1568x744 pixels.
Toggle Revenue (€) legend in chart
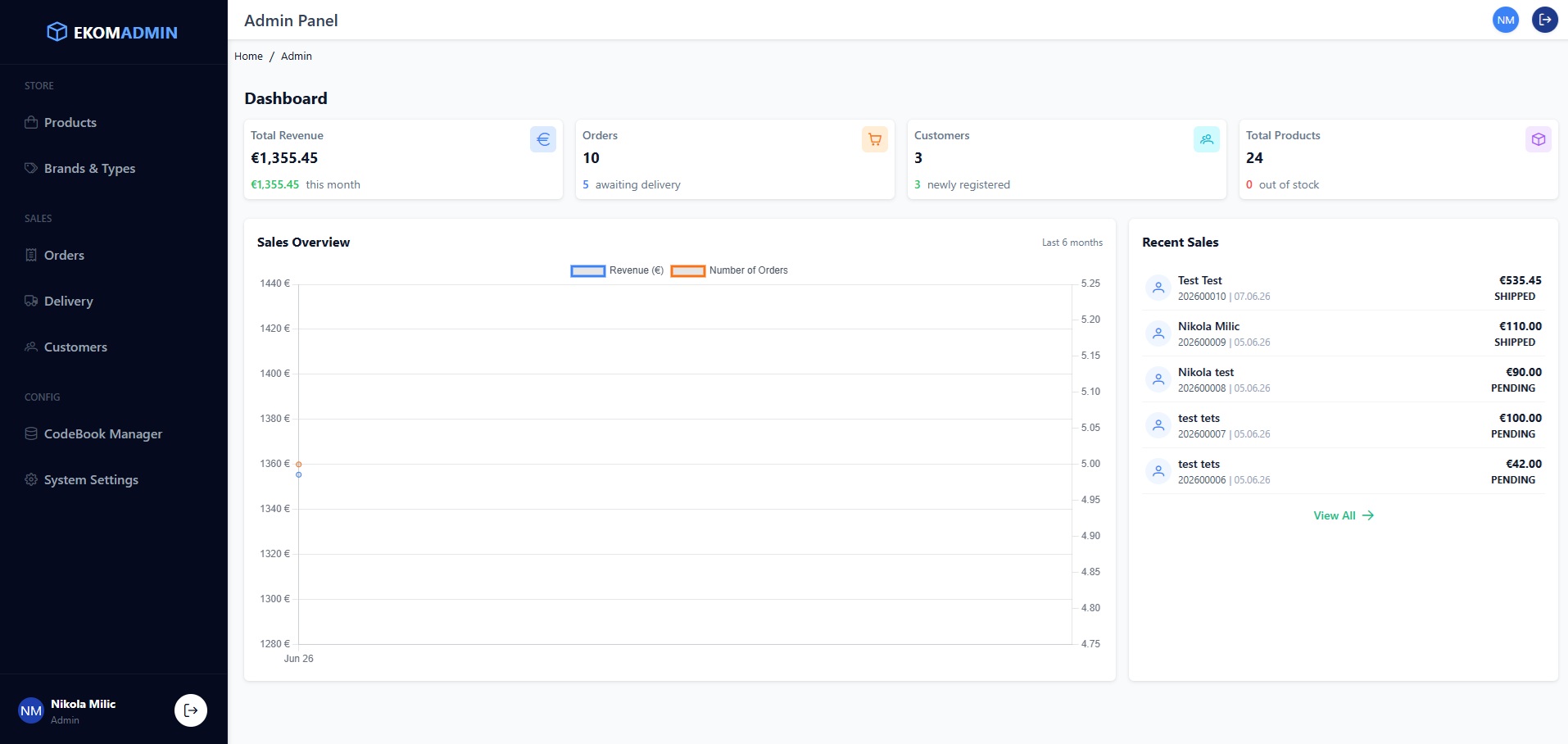click(617, 270)
